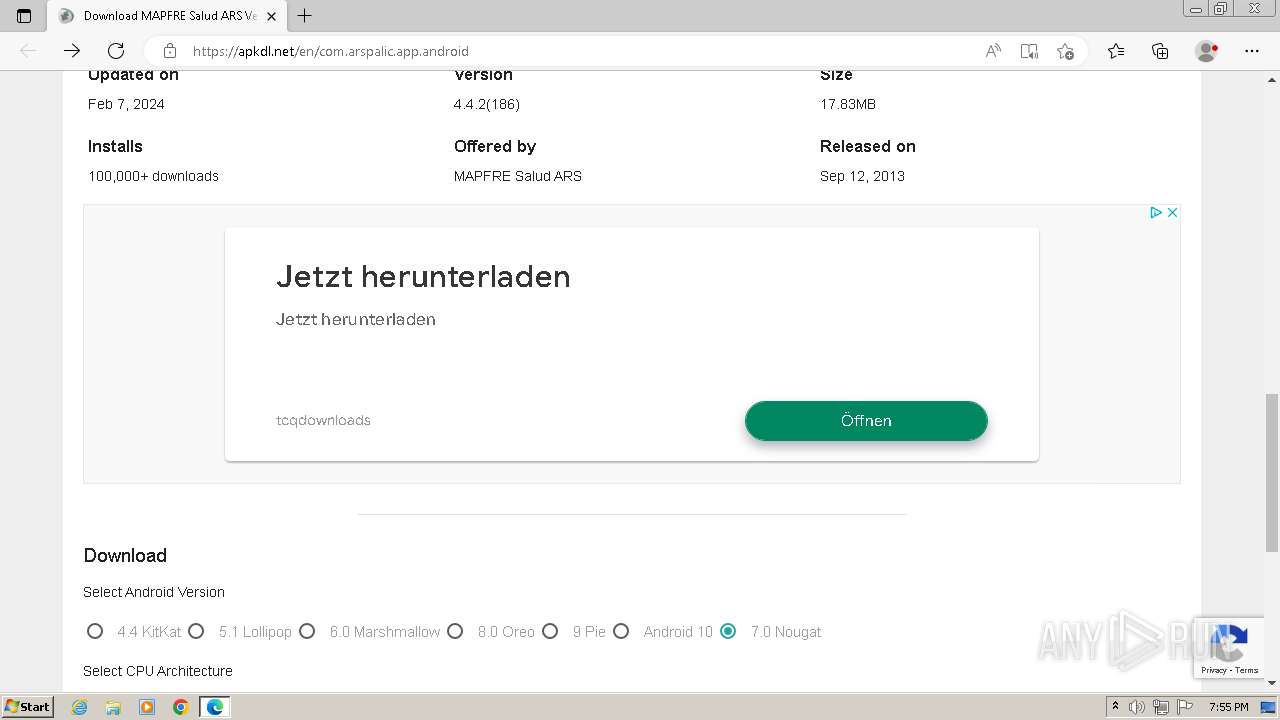The width and height of the screenshot is (1280, 720).
Task: Click the site lock icon in address bar
Action: tap(170, 51)
